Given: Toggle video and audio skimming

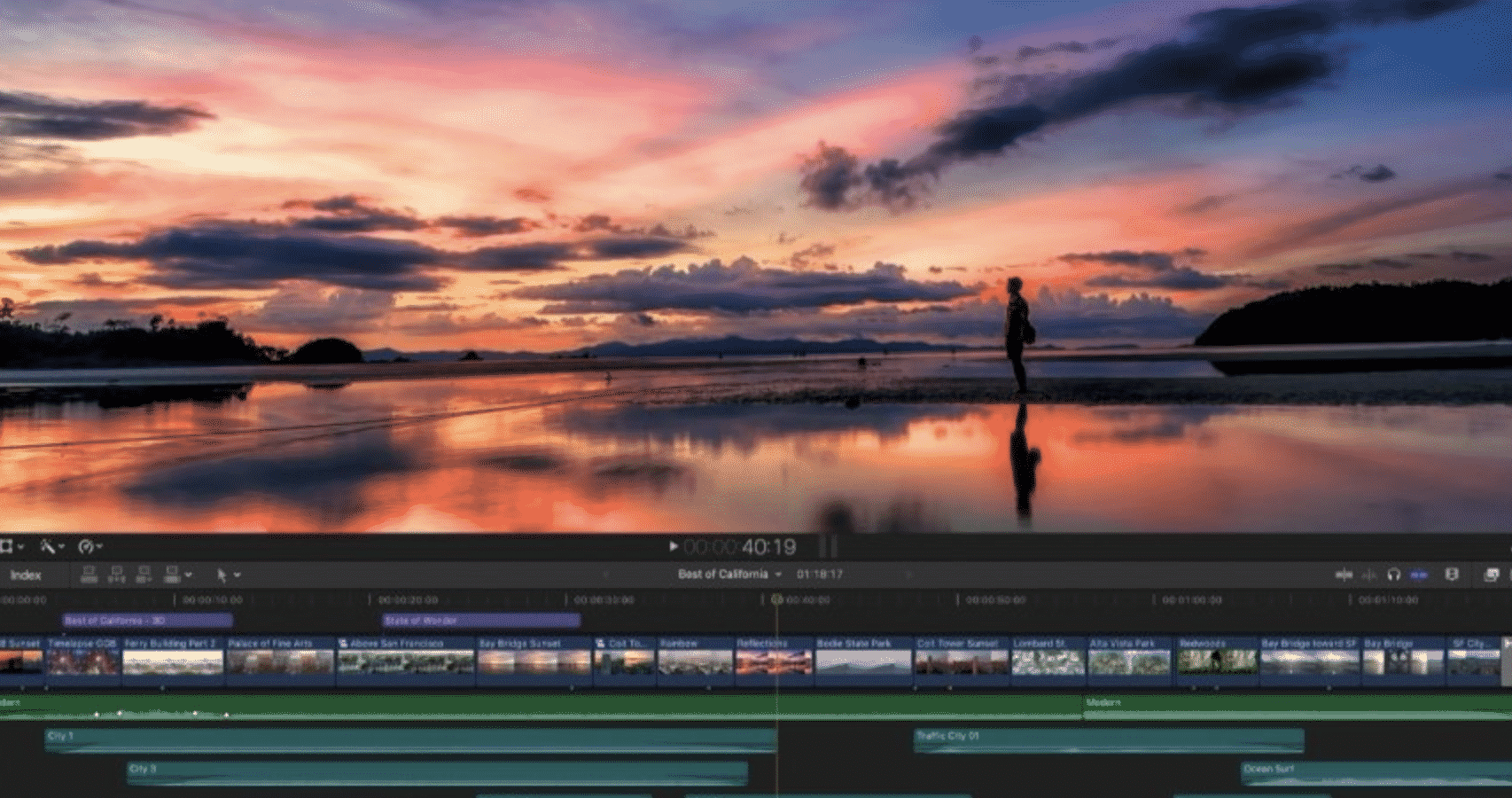Looking at the screenshot, I should pos(1344,575).
